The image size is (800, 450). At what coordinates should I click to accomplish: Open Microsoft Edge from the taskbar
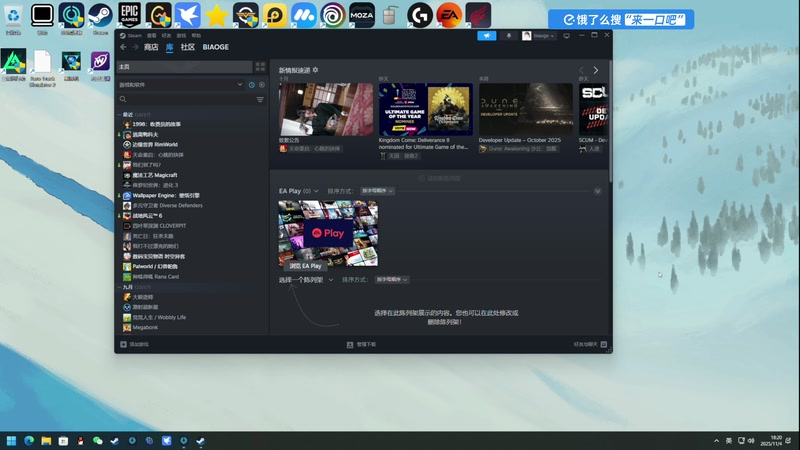[x=29, y=441]
